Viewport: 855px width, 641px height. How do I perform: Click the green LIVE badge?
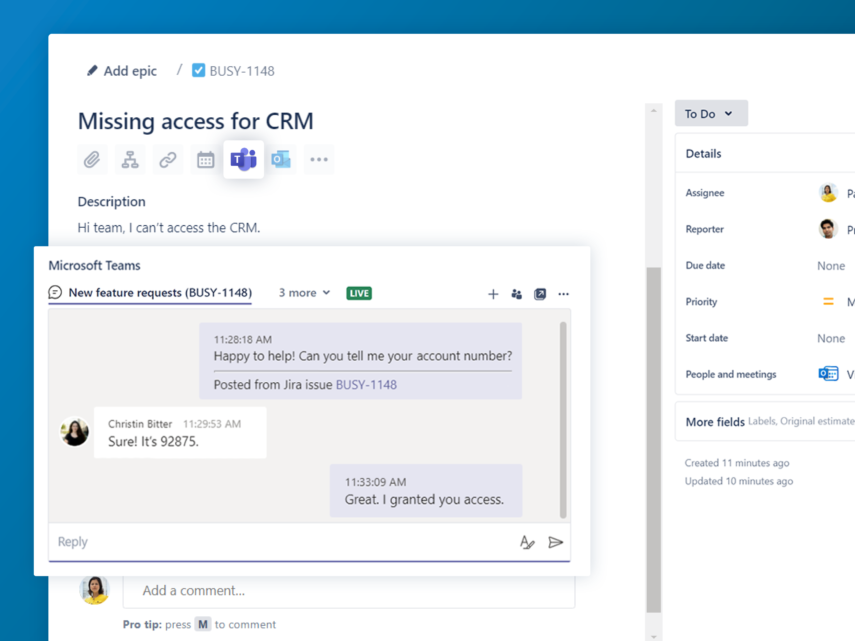tap(359, 293)
